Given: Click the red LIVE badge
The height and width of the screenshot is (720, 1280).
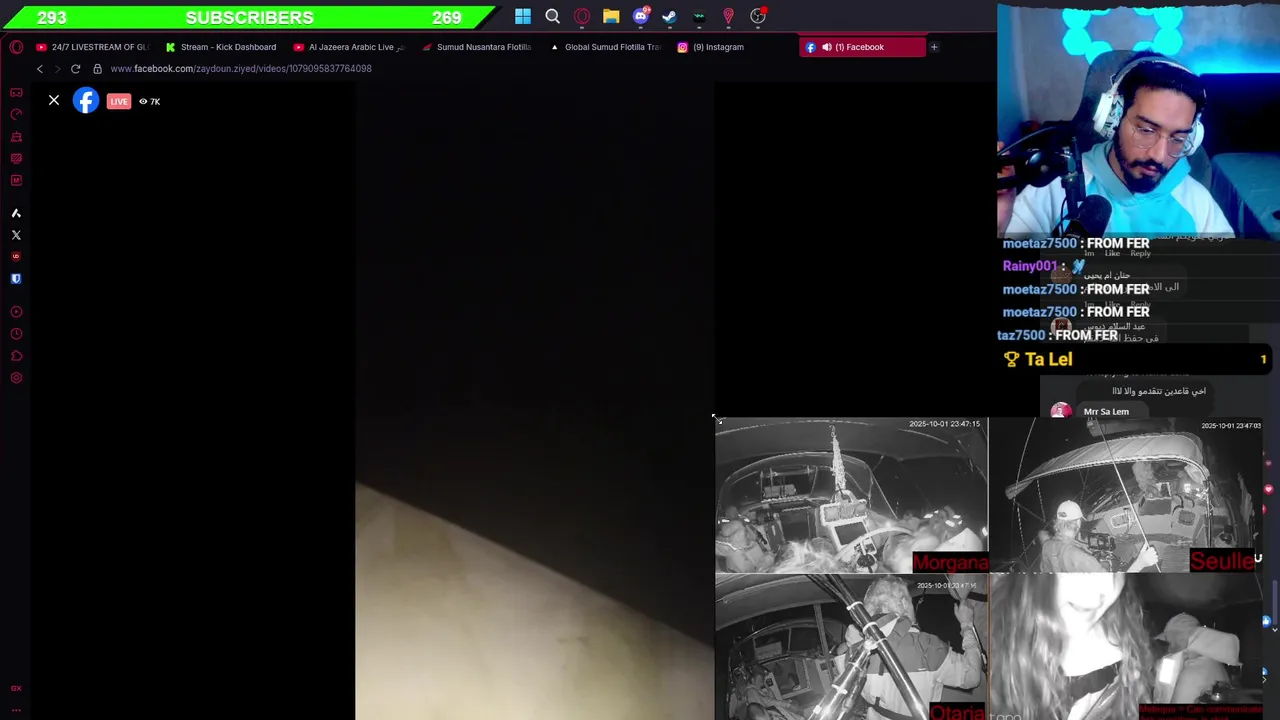Looking at the screenshot, I should [x=119, y=101].
